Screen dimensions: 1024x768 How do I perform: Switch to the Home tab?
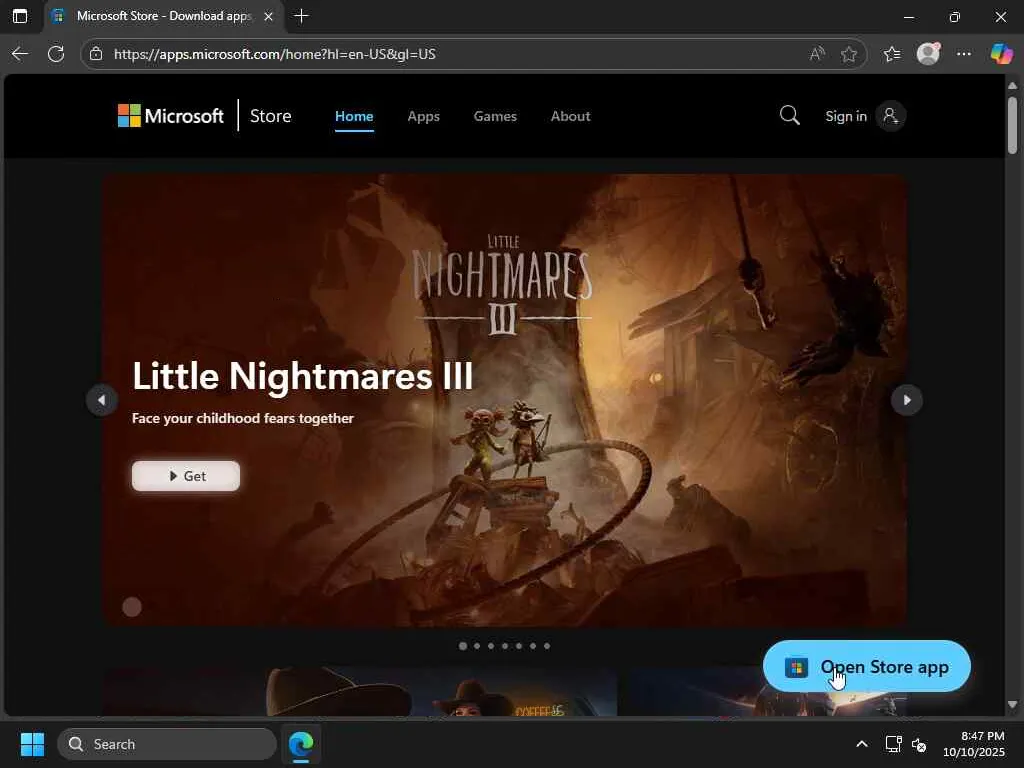(x=354, y=116)
